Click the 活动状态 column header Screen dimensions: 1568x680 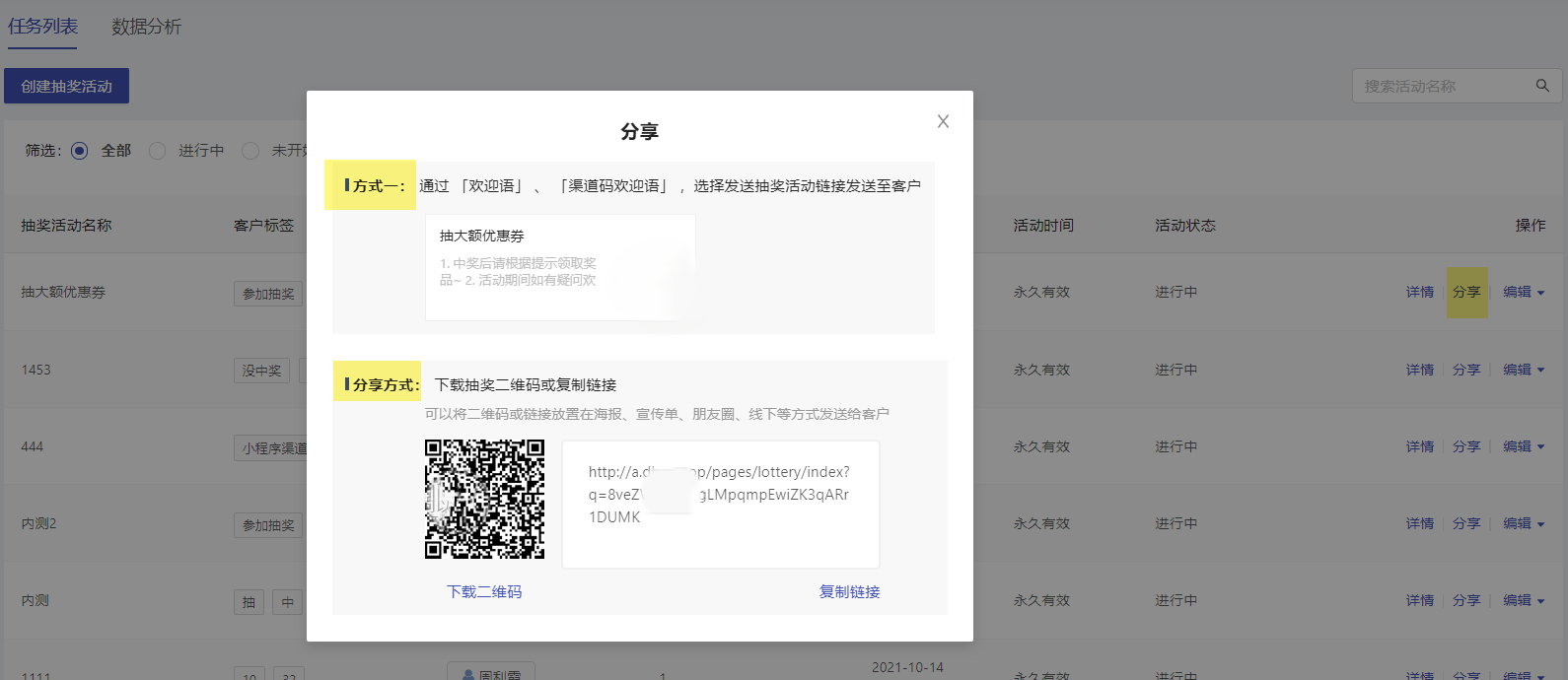(1185, 225)
